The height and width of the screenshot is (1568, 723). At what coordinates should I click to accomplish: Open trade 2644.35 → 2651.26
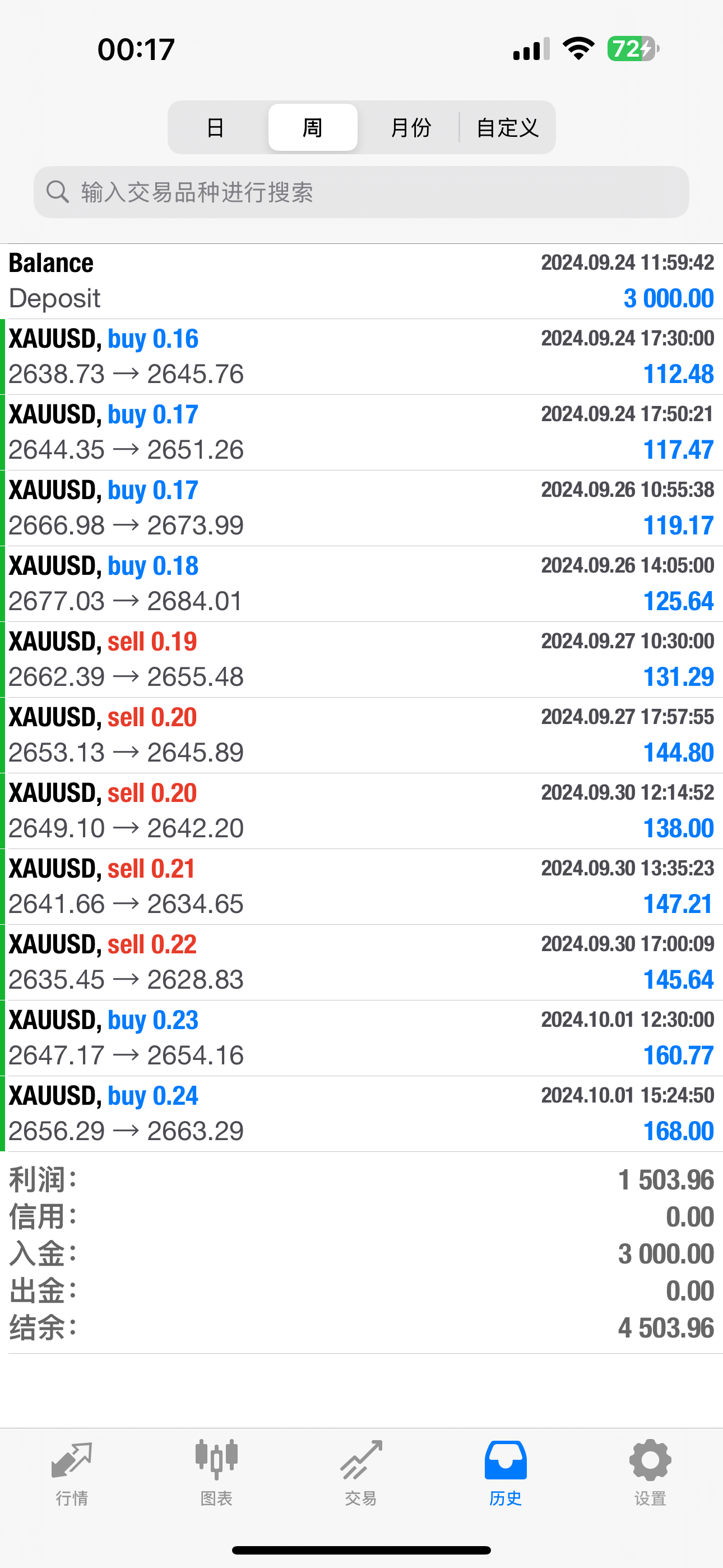tap(361, 432)
